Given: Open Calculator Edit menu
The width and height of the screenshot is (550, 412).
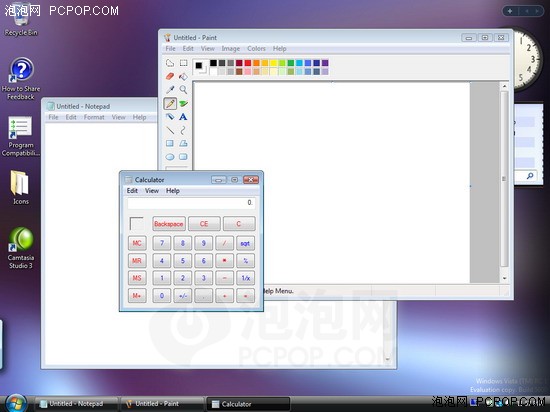Looking at the screenshot, I should pos(132,191).
